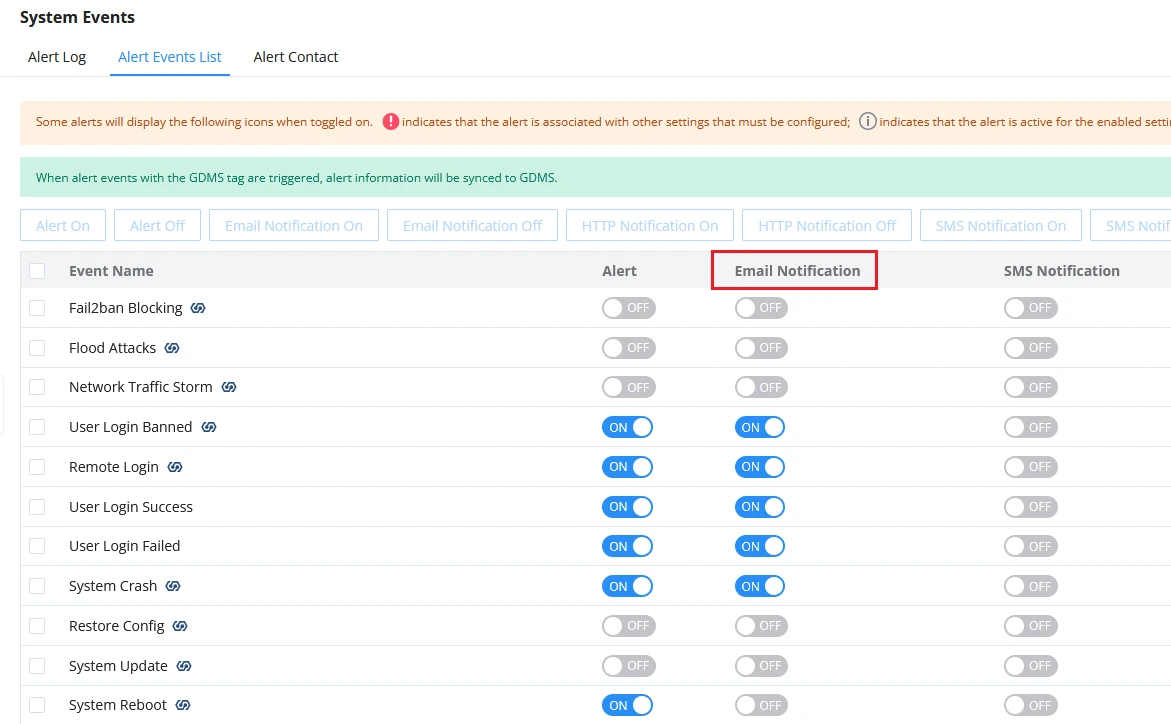Click the link icon beside User Login Banned

click(x=209, y=427)
